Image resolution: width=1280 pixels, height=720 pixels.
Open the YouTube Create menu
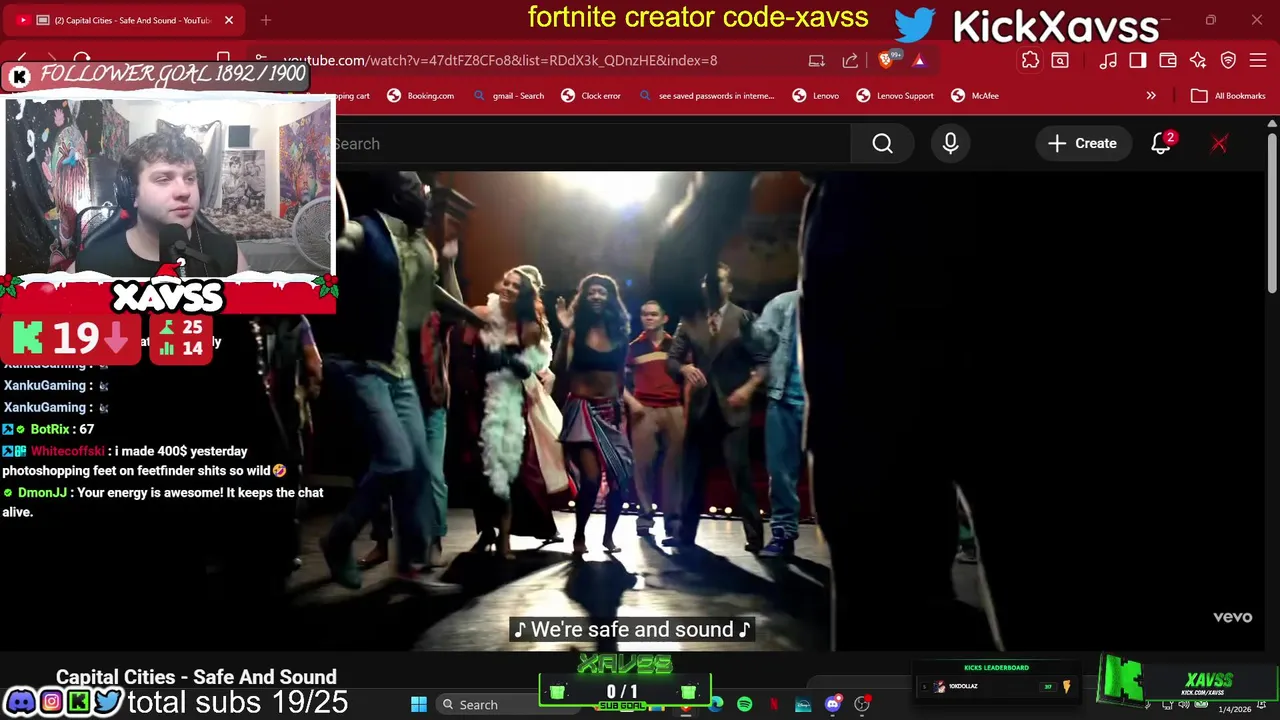click(1082, 144)
